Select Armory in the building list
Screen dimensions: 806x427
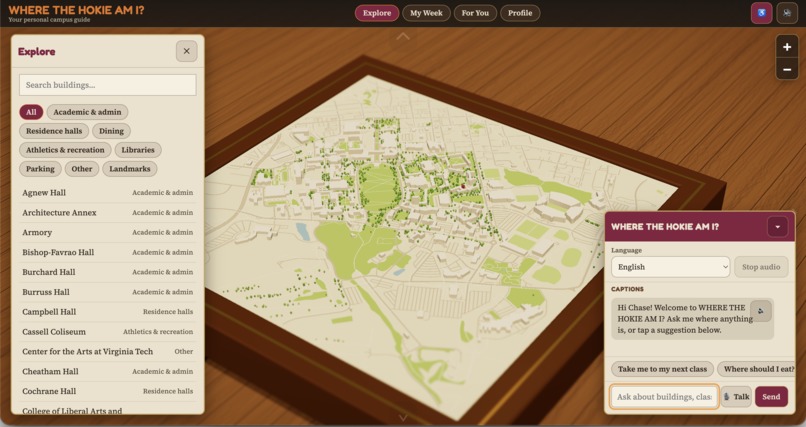(107, 232)
